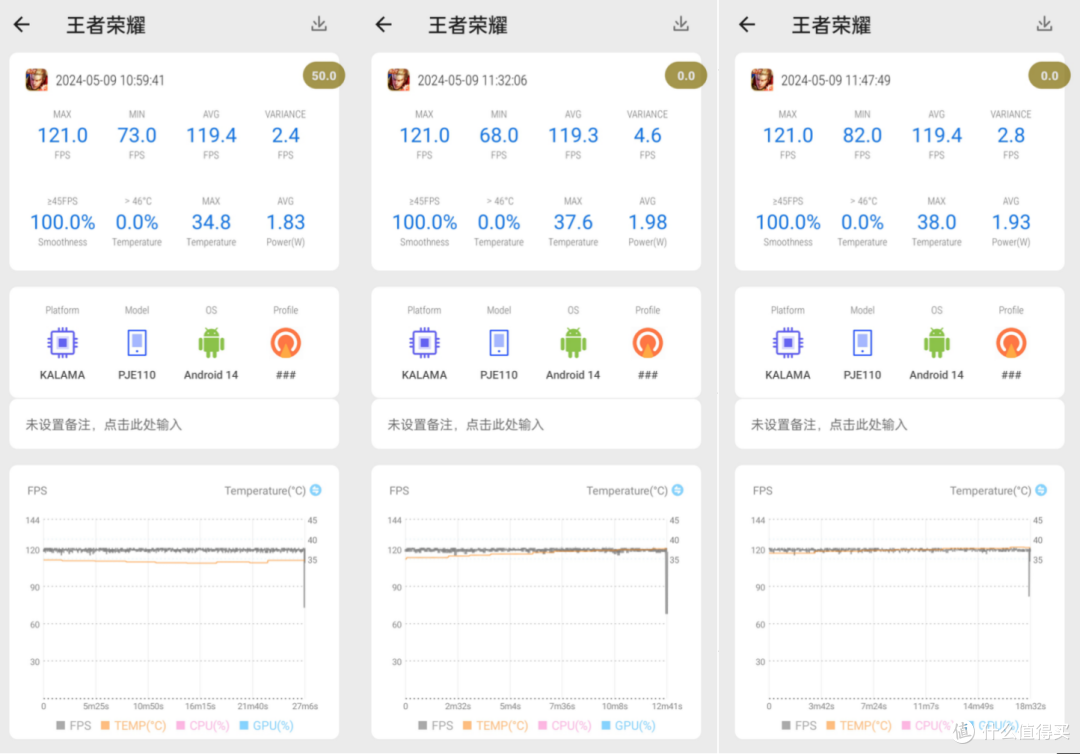Click FPS line in 18m32s chart

click(x=900, y=550)
